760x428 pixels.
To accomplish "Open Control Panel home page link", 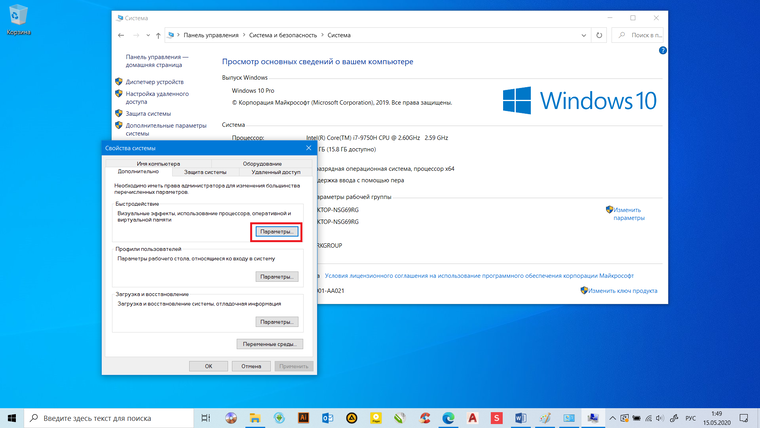I will pos(157,61).
